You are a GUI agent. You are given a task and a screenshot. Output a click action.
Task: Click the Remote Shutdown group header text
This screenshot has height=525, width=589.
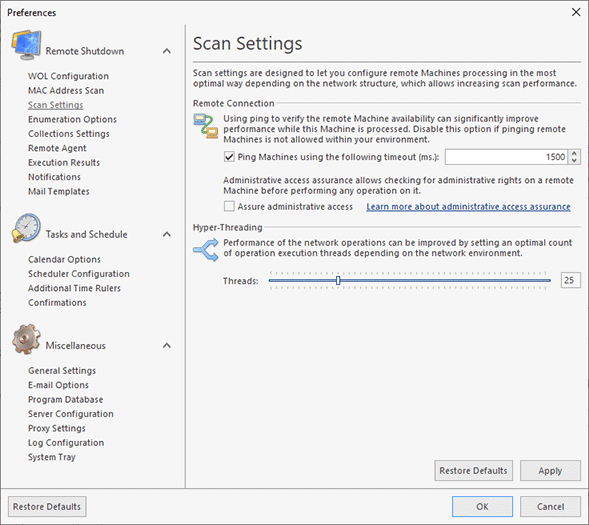coord(85,51)
